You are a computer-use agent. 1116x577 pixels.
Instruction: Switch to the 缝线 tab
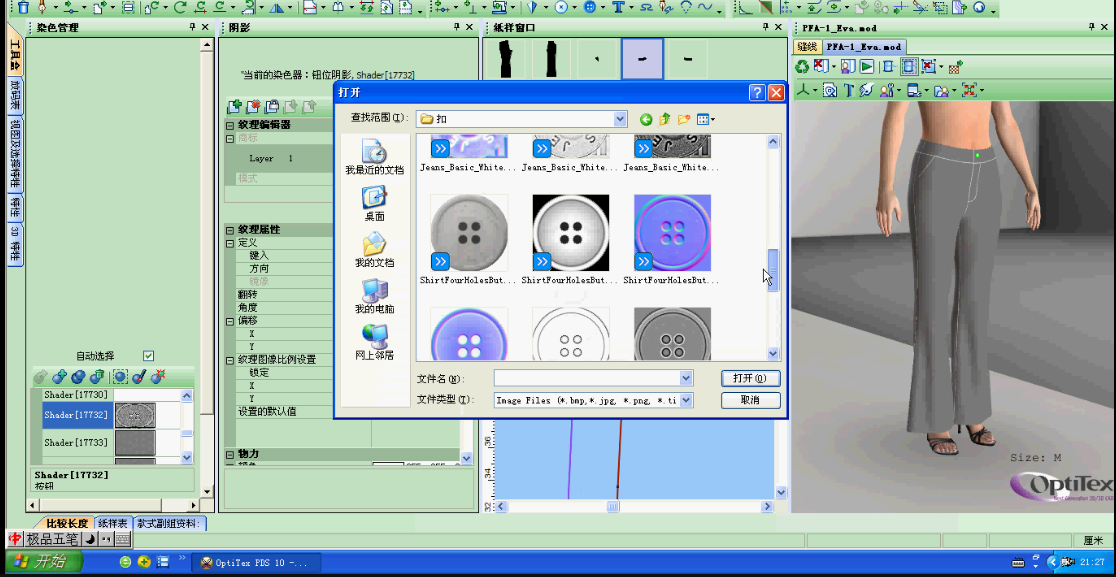tap(807, 47)
